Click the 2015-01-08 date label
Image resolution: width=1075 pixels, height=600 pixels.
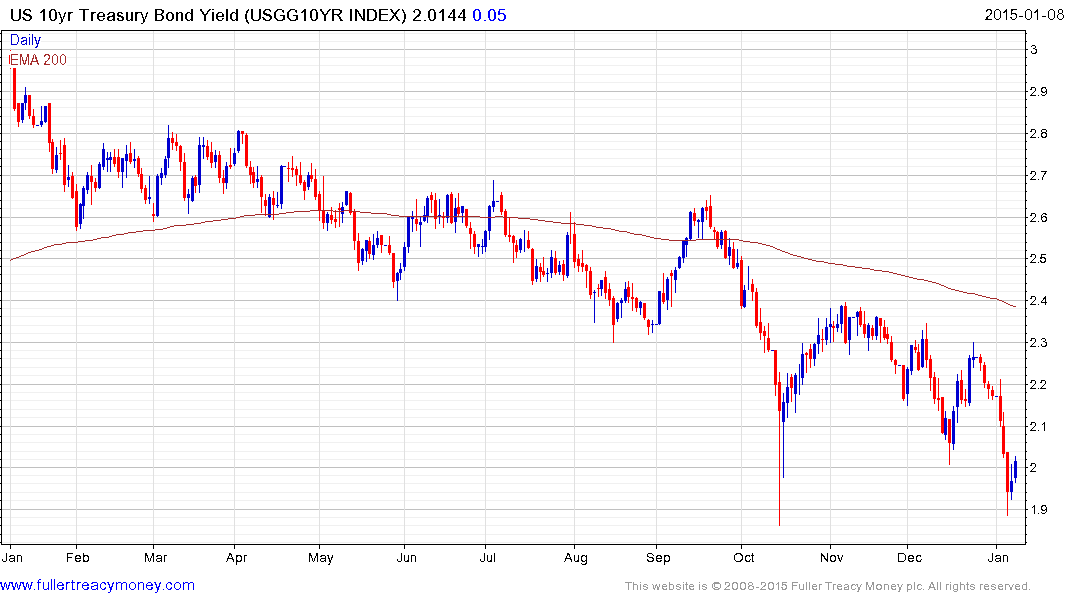[x=1024, y=14]
